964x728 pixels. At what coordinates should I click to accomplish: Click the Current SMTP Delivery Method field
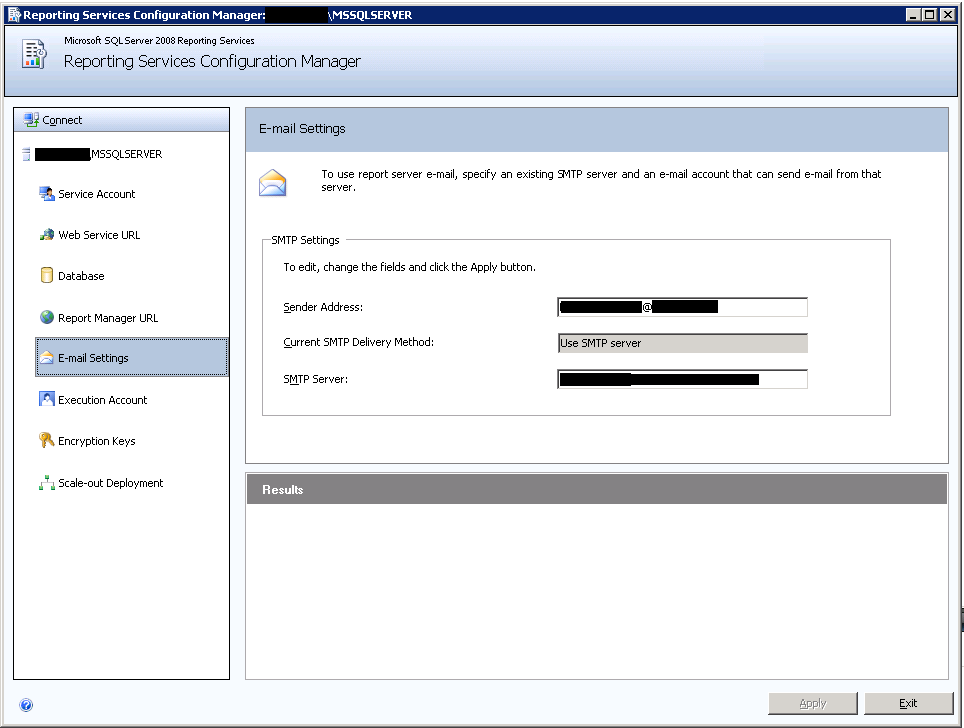(682, 343)
